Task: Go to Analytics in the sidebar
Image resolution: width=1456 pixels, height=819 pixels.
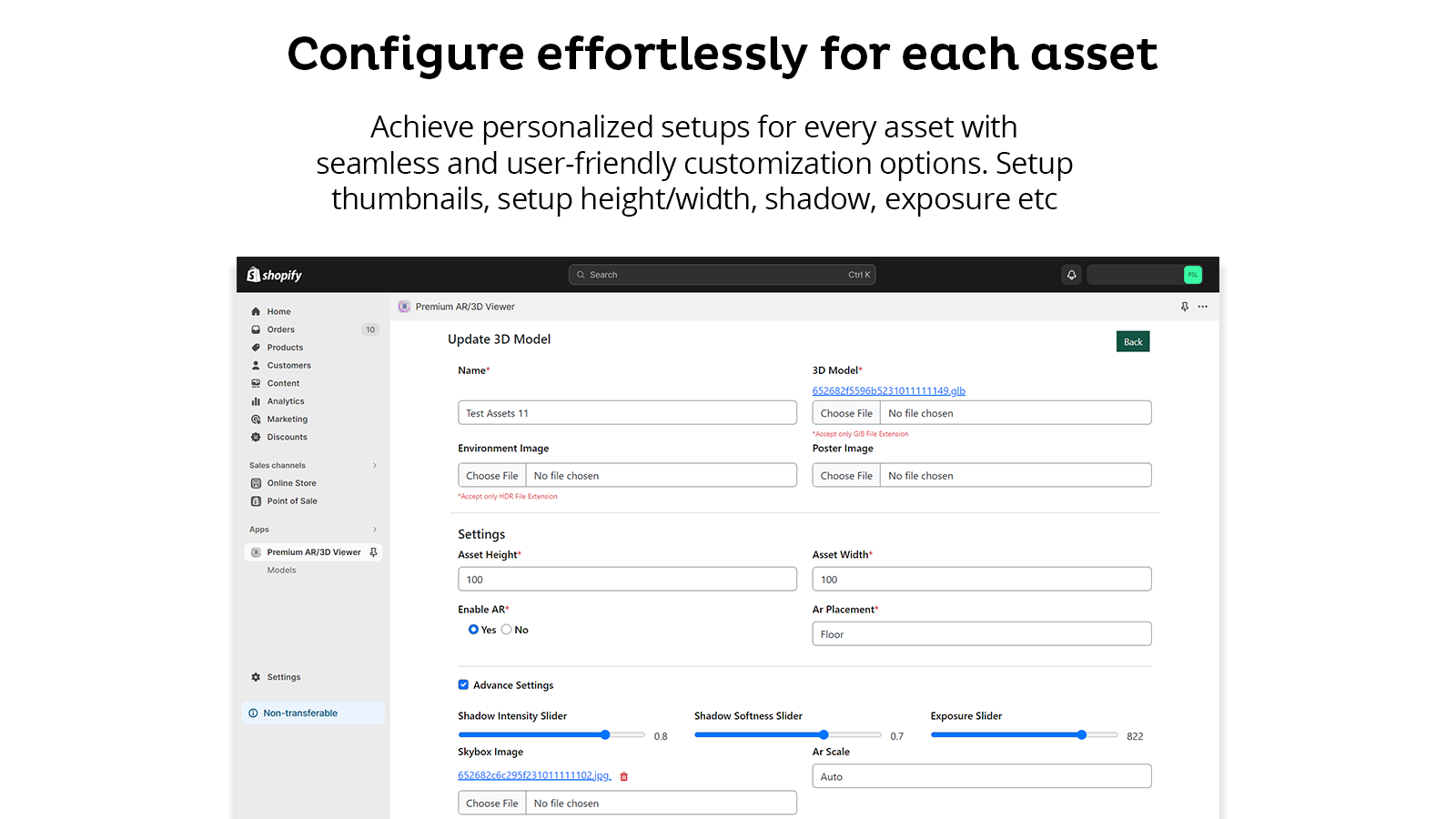Action: coord(285,401)
